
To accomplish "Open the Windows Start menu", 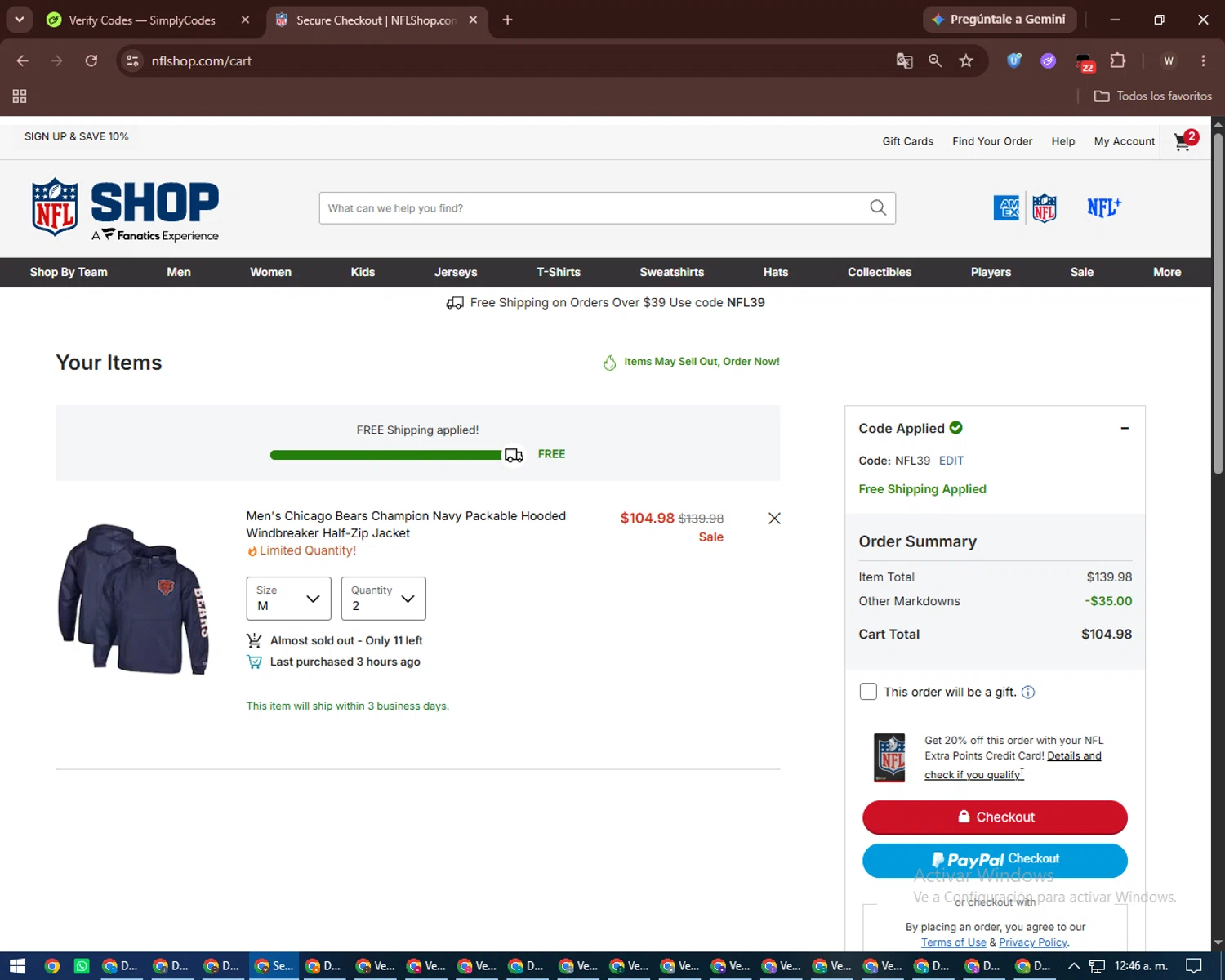I will pos(18,966).
